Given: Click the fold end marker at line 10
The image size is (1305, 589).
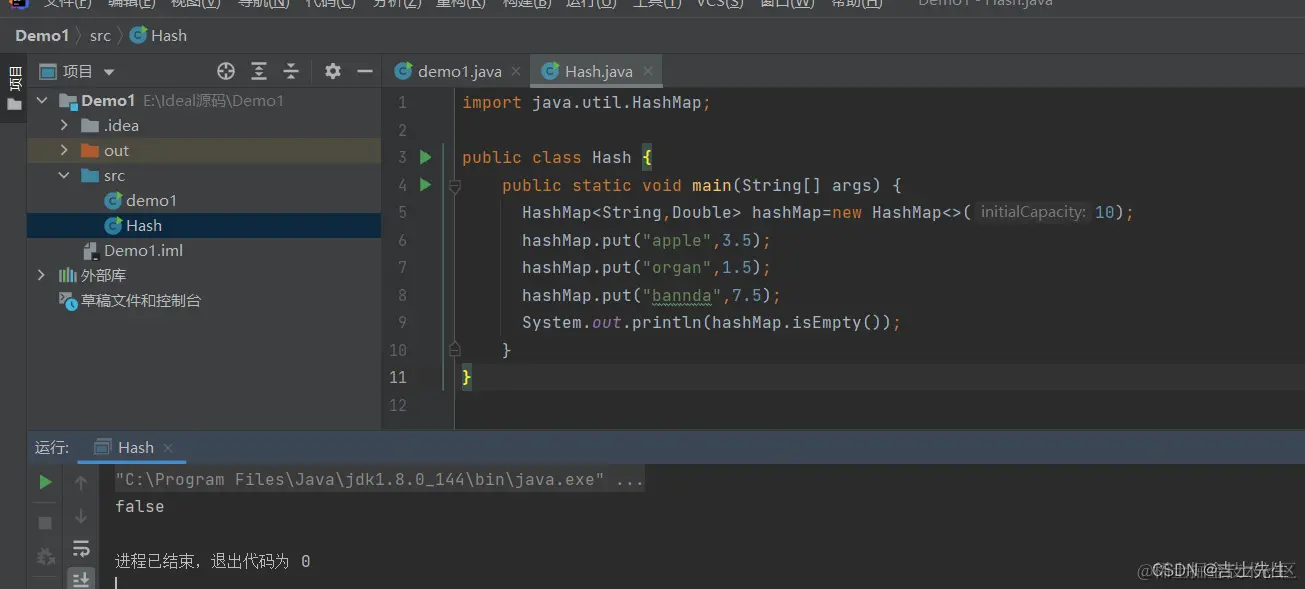Looking at the screenshot, I should click(x=454, y=349).
